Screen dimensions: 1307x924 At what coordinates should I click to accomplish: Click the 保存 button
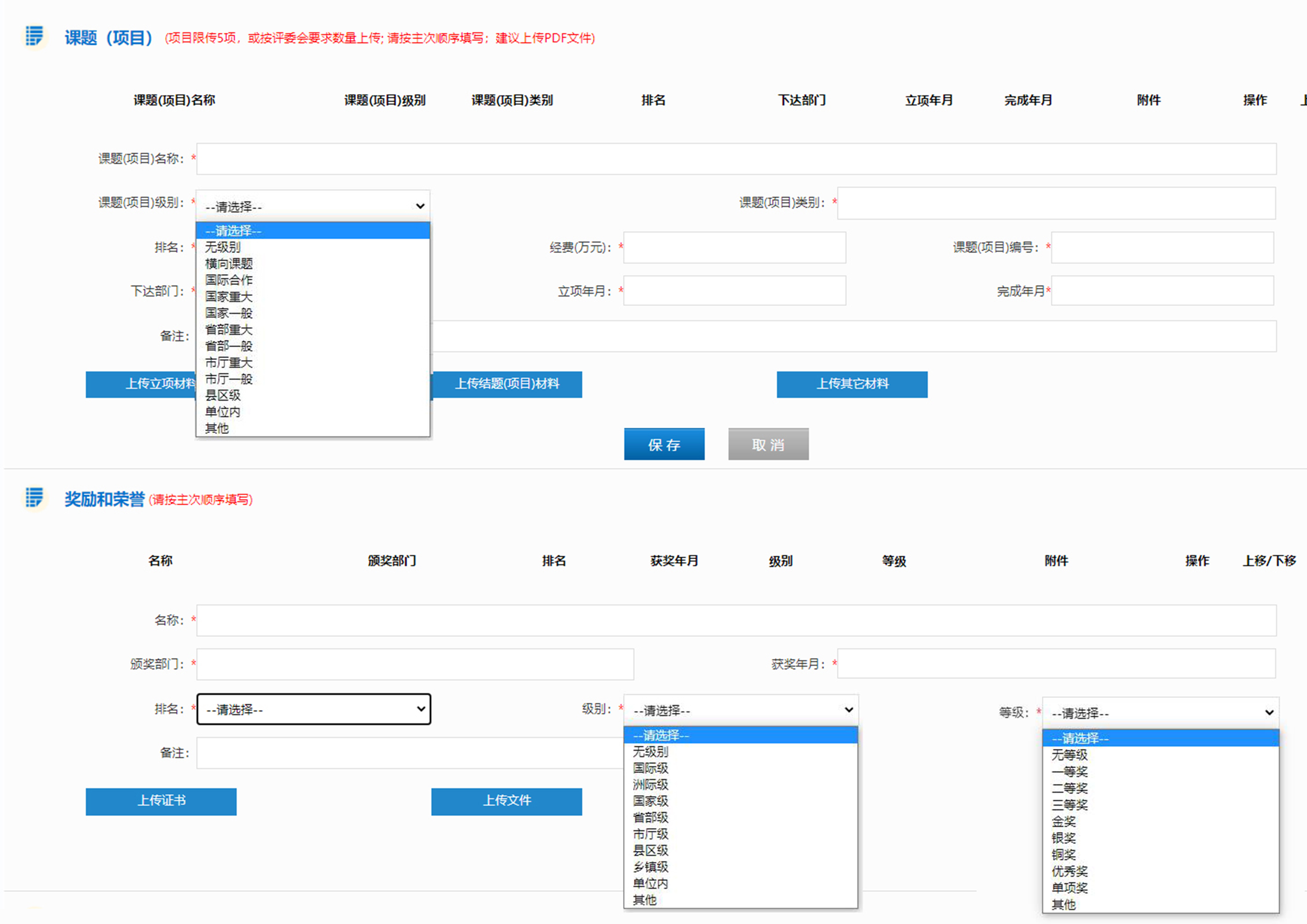664,444
